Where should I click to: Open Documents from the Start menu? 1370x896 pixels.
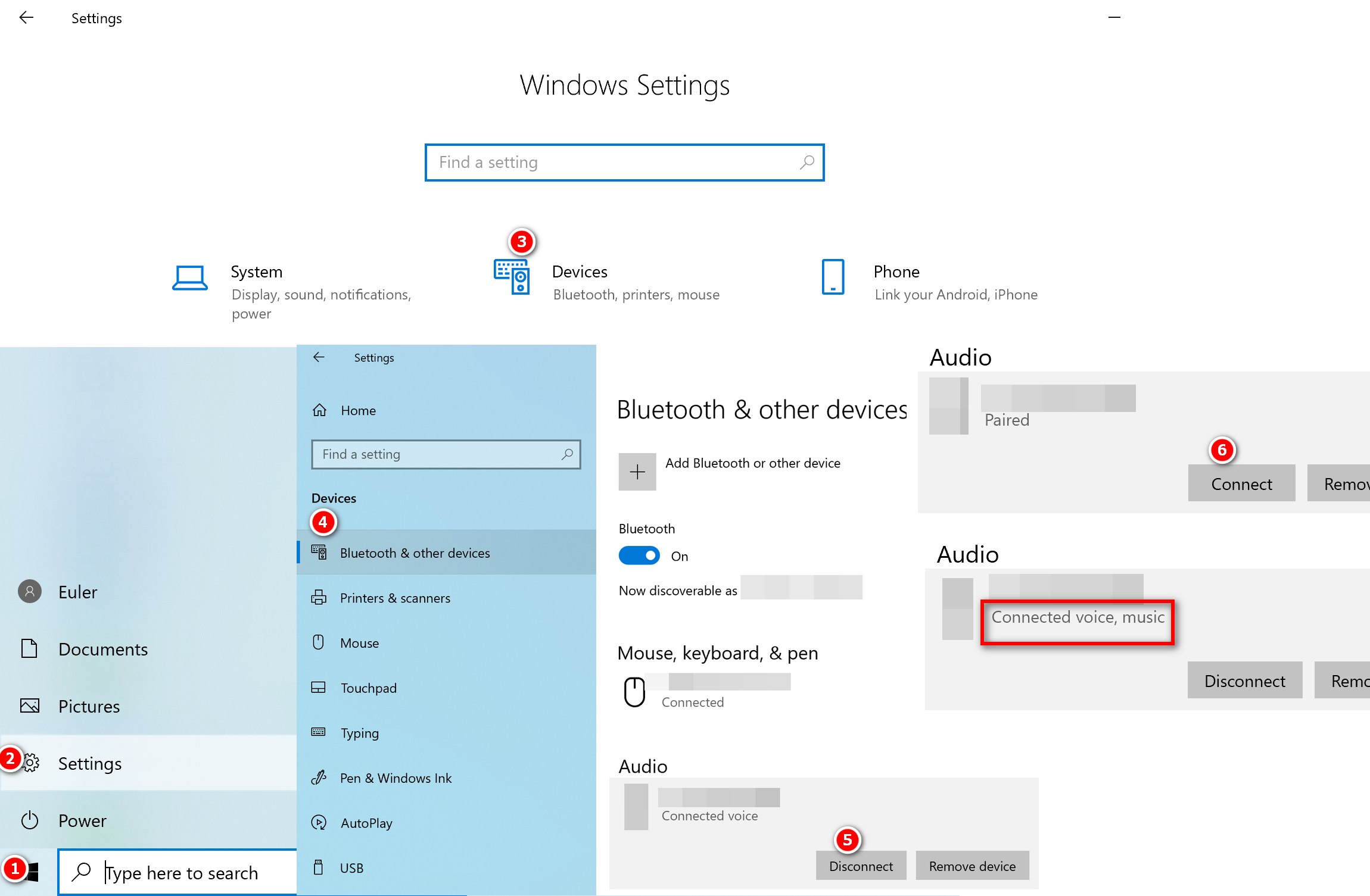pos(148,649)
